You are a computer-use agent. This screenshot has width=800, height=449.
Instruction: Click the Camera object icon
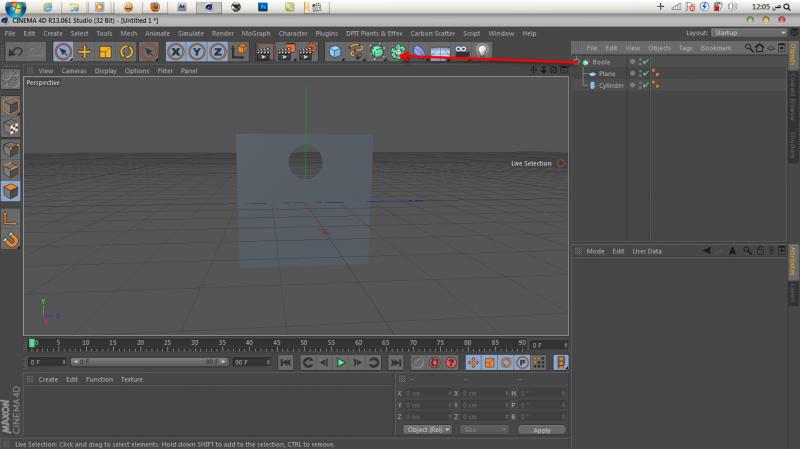pos(461,51)
